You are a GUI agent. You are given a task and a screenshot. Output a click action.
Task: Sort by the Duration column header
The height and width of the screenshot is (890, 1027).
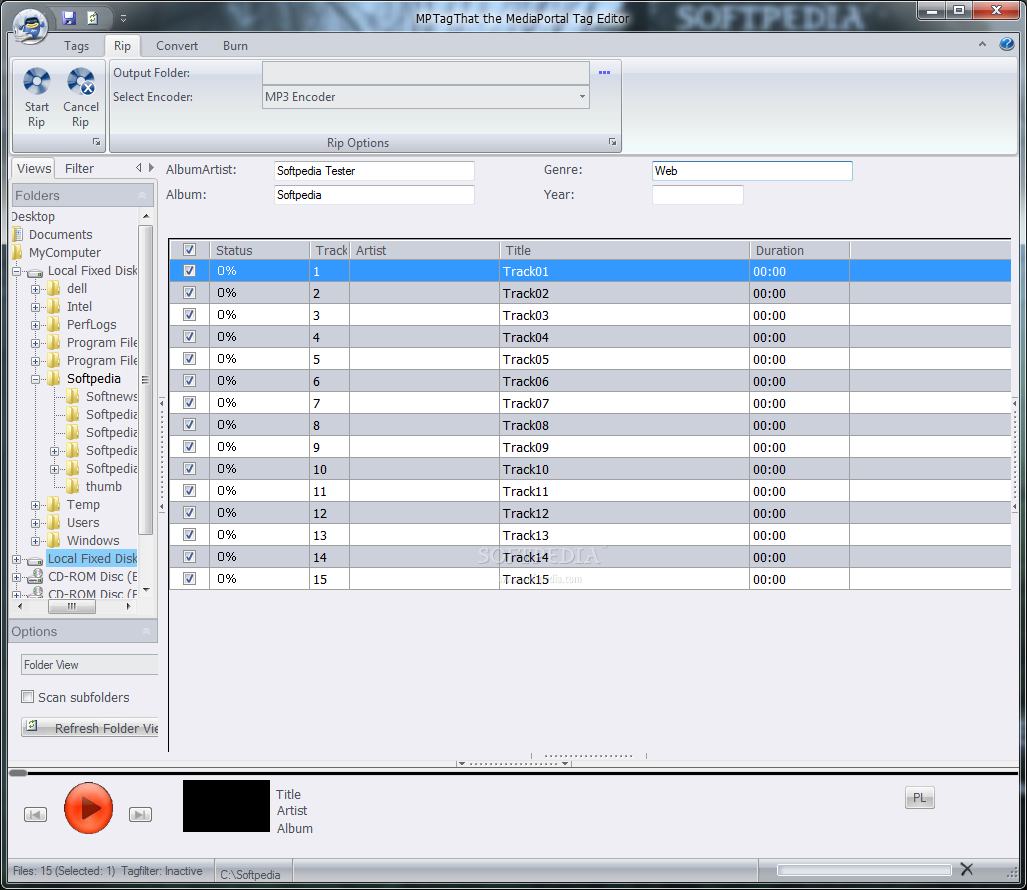[x=800, y=250]
